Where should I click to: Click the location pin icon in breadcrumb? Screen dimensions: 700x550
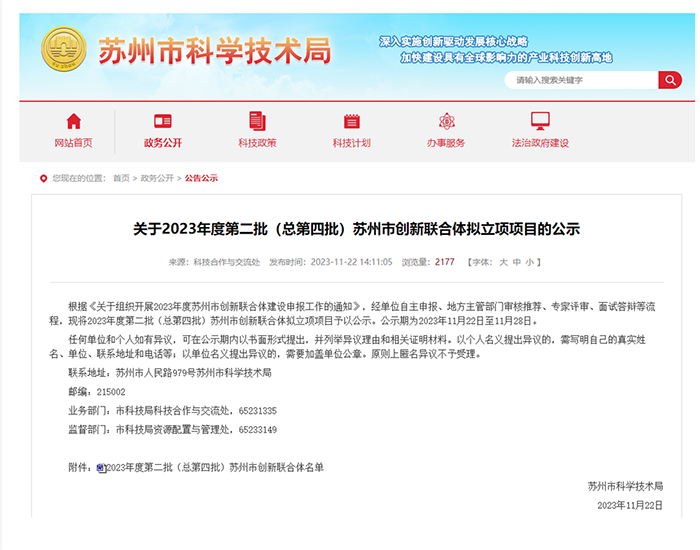click(43, 178)
